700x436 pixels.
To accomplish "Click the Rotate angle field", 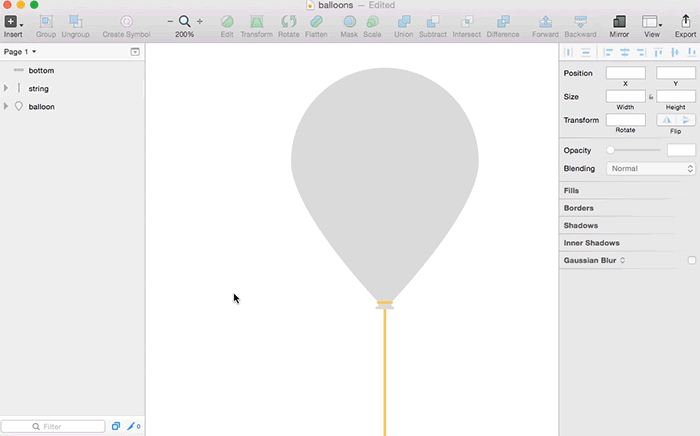I will click(625, 120).
